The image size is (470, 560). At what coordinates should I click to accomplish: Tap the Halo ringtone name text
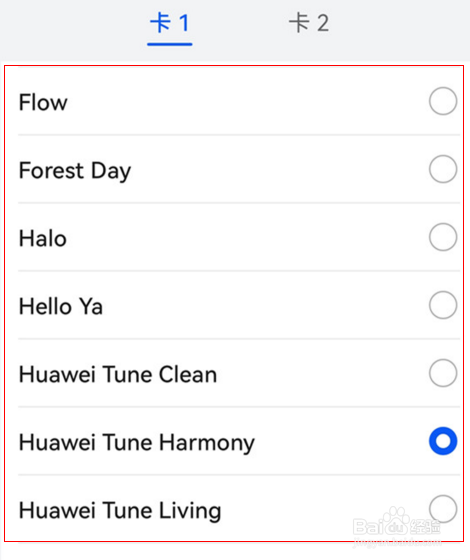point(43,239)
